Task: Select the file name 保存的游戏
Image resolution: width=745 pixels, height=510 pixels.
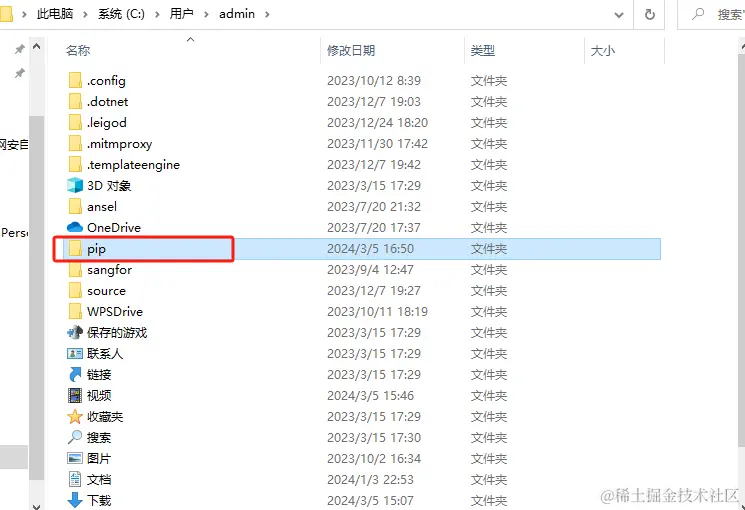Action: point(117,332)
